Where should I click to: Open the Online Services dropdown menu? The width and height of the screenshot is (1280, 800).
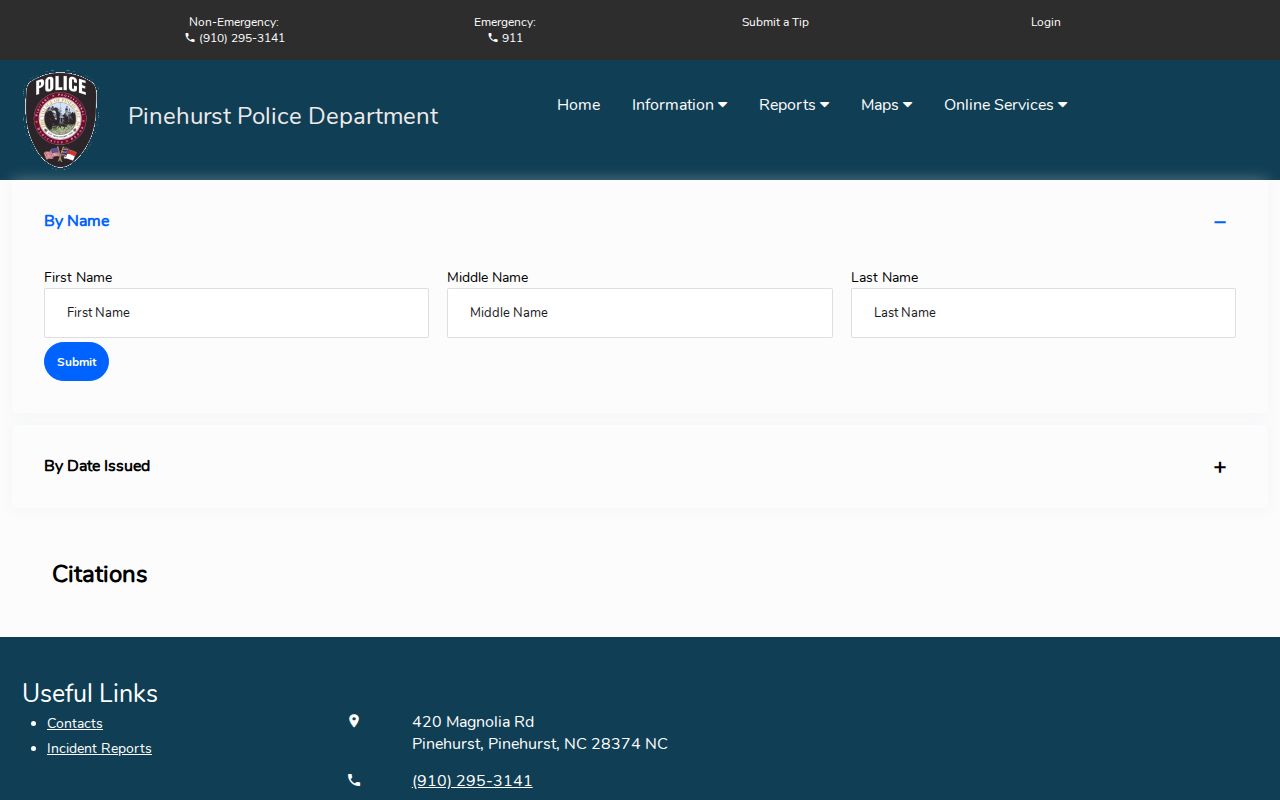click(x=1005, y=105)
